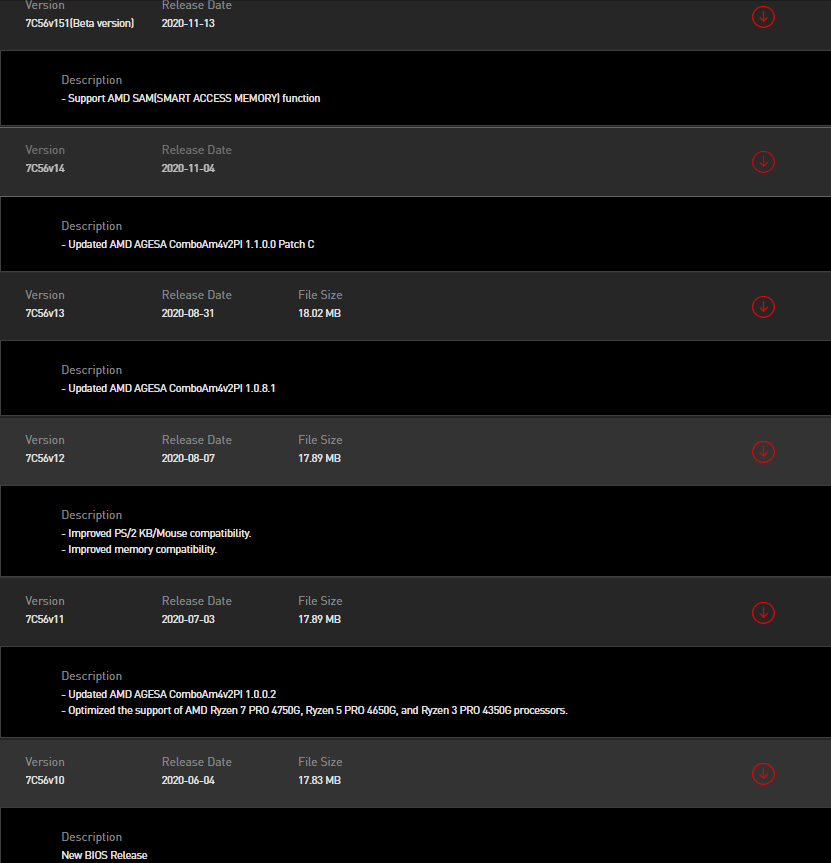
Task: Select version text 7C56v11
Action: [45, 619]
